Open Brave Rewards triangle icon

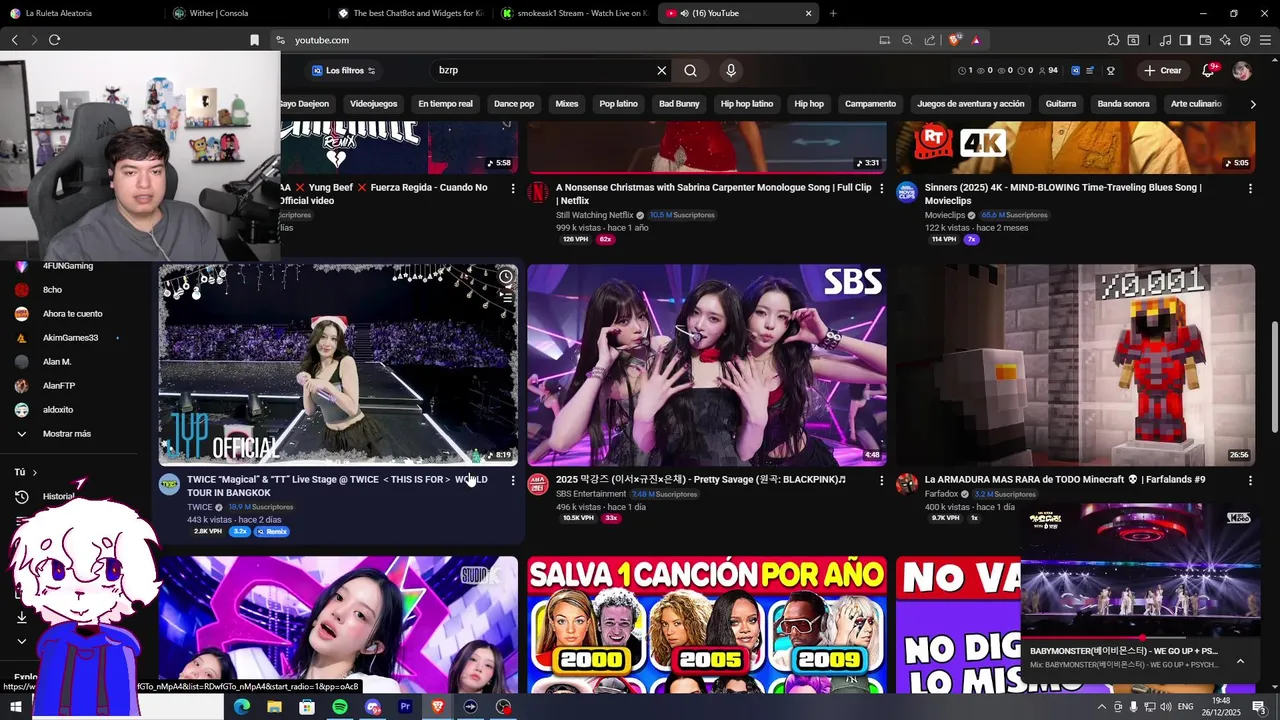(x=975, y=40)
